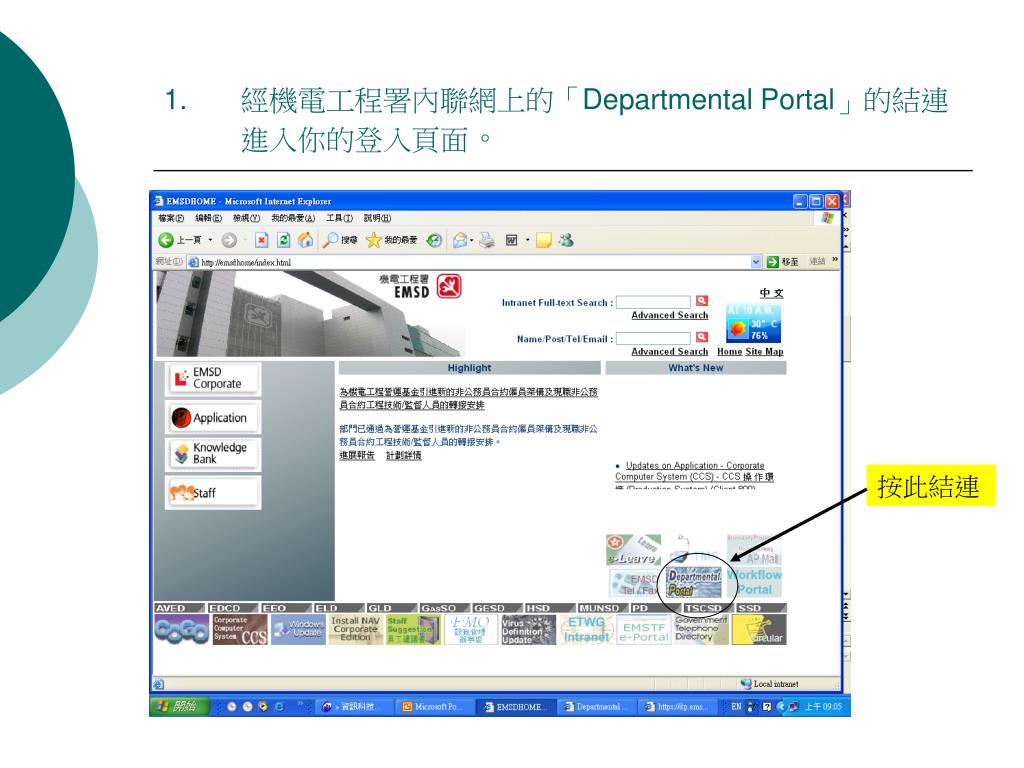The height and width of the screenshot is (768, 1024).
Task: Click in the Intranet Full-text Search field
Action: [x=653, y=301]
